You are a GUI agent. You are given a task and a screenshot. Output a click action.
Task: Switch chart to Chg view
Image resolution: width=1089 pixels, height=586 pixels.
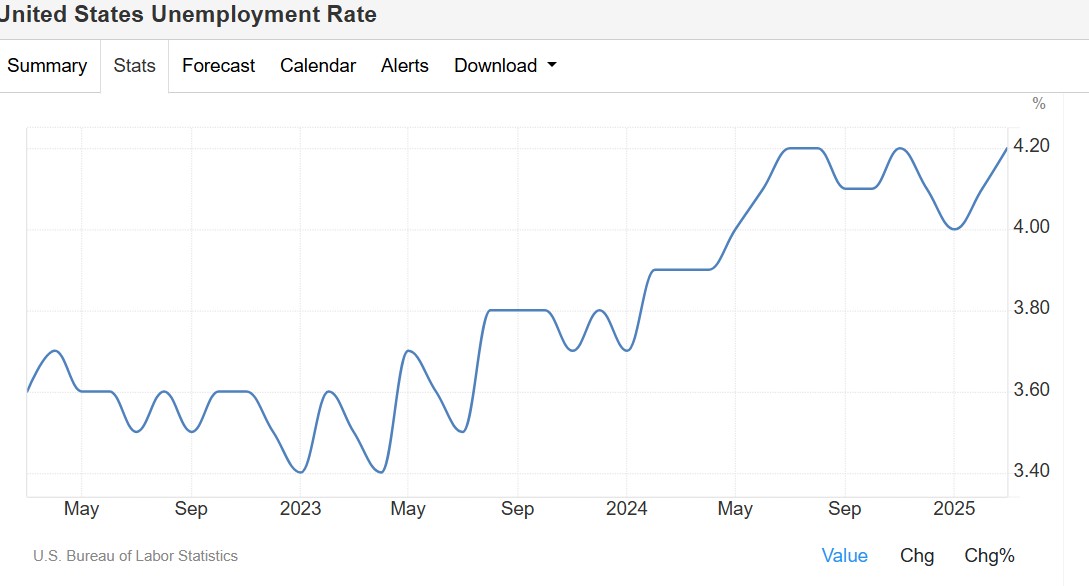coord(917,555)
